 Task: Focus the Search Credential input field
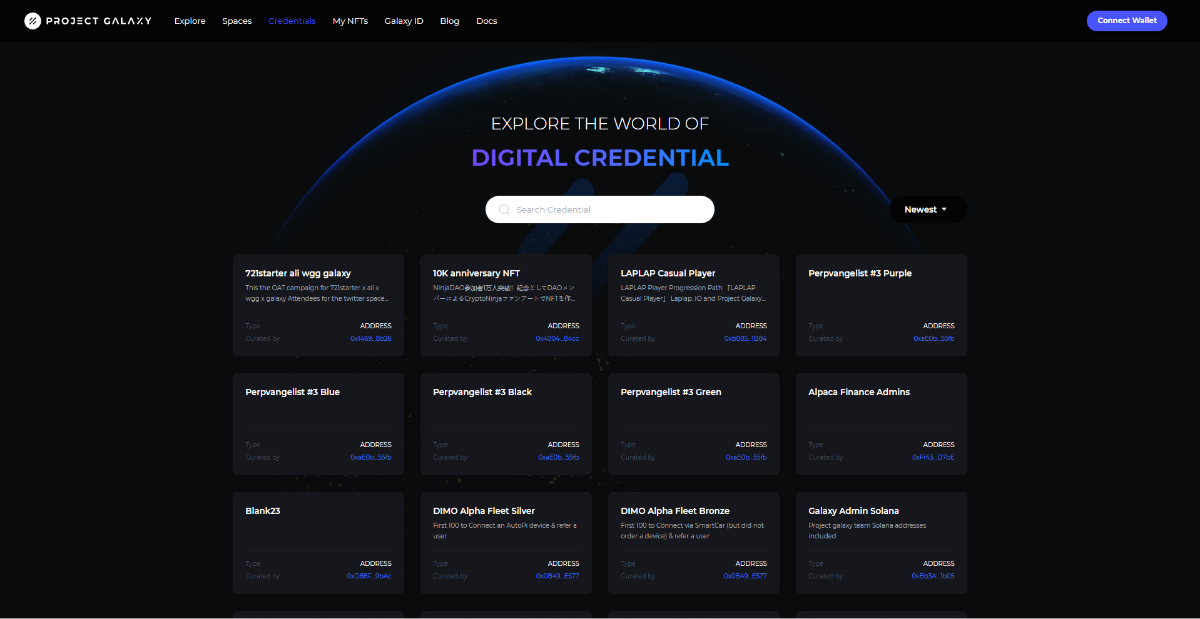(x=610, y=210)
